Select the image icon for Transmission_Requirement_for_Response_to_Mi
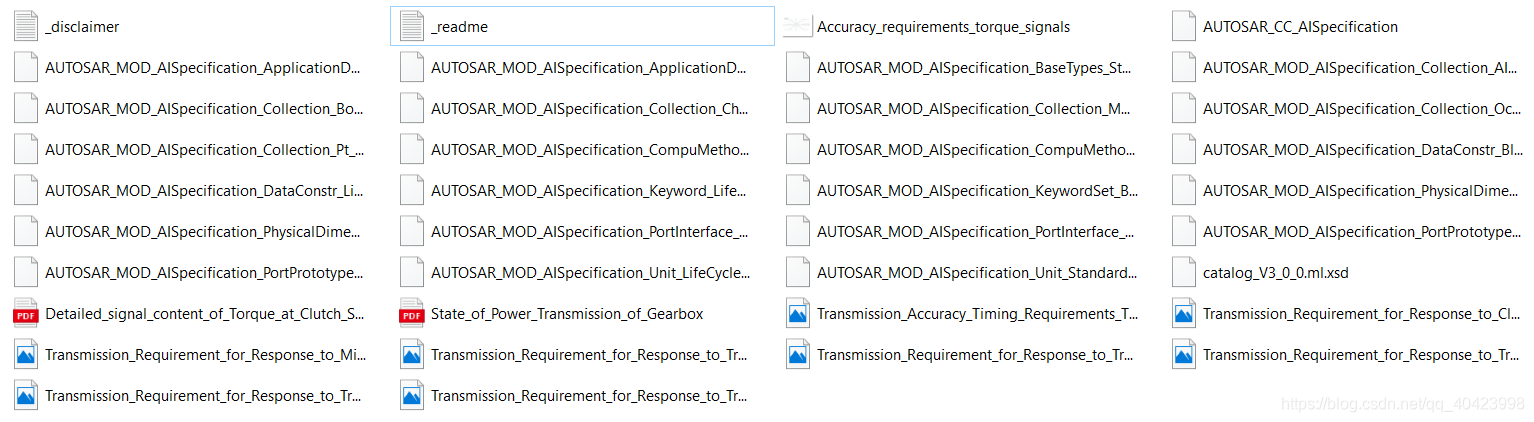 tap(26, 355)
